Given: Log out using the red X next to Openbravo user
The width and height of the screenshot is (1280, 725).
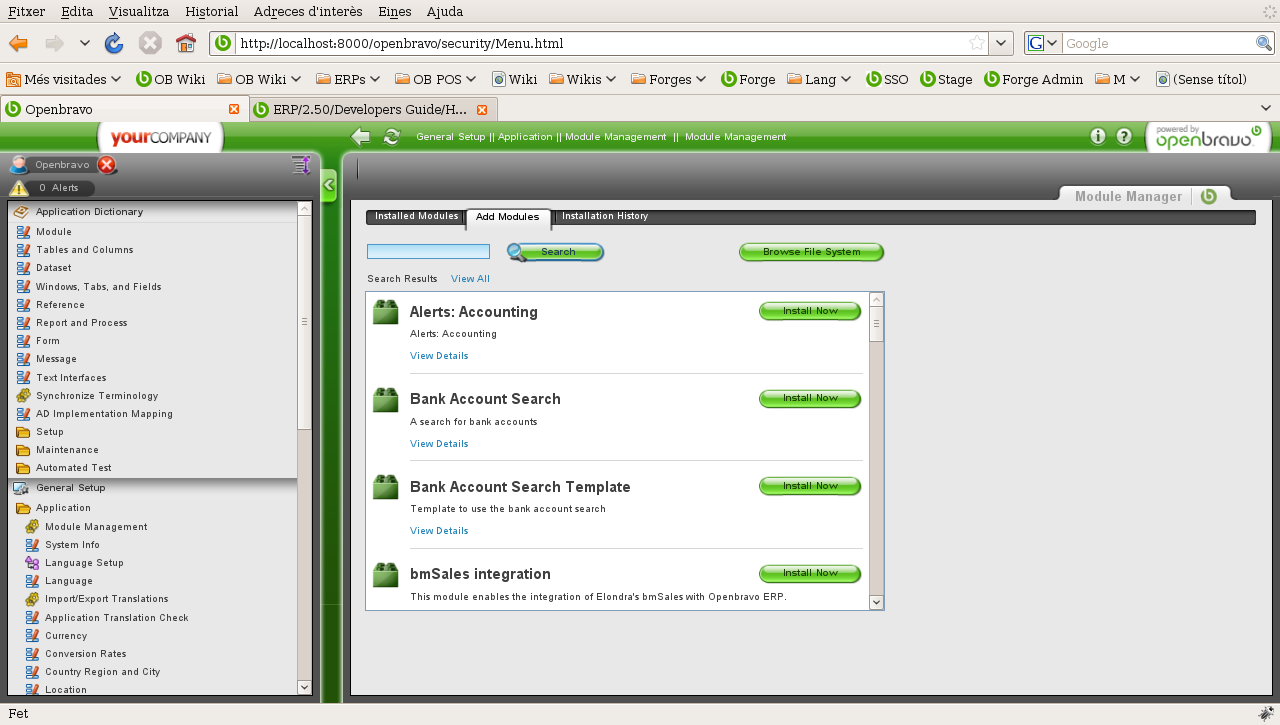Looking at the screenshot, I should 107,165.
